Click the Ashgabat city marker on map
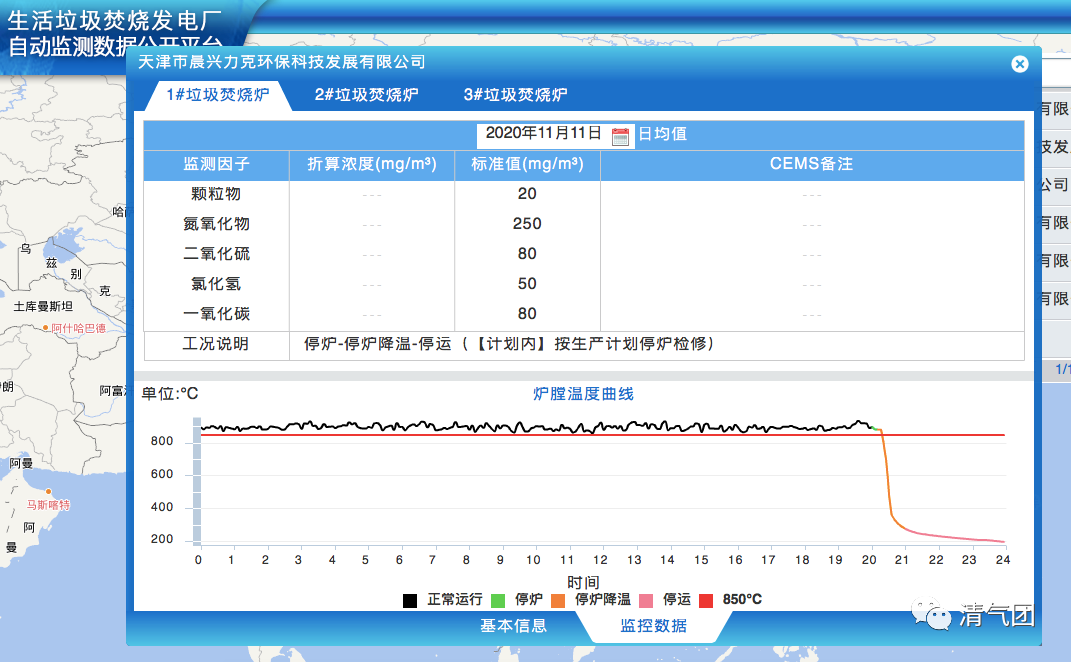The image size is (1071, 662). point(46,328)
